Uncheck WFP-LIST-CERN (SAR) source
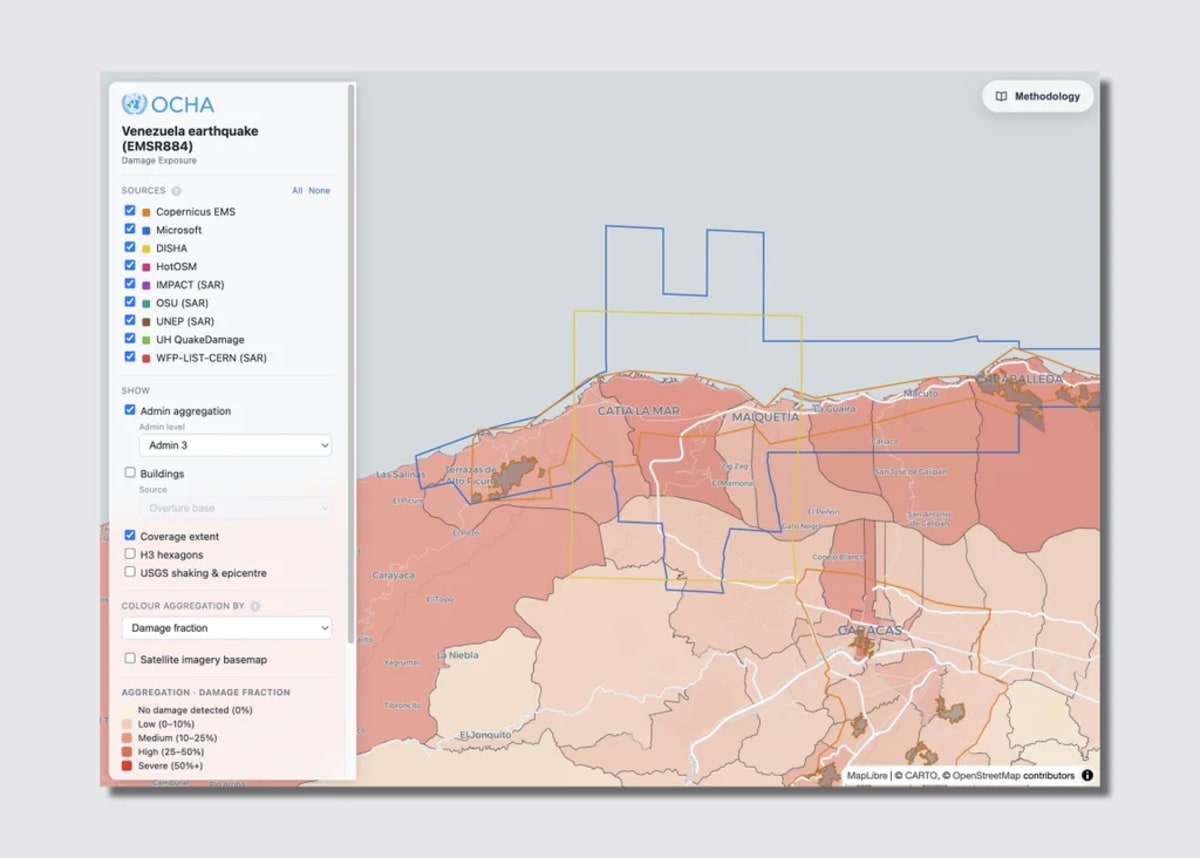This screenshot has width=1200, height=858. tap(130, 357)
